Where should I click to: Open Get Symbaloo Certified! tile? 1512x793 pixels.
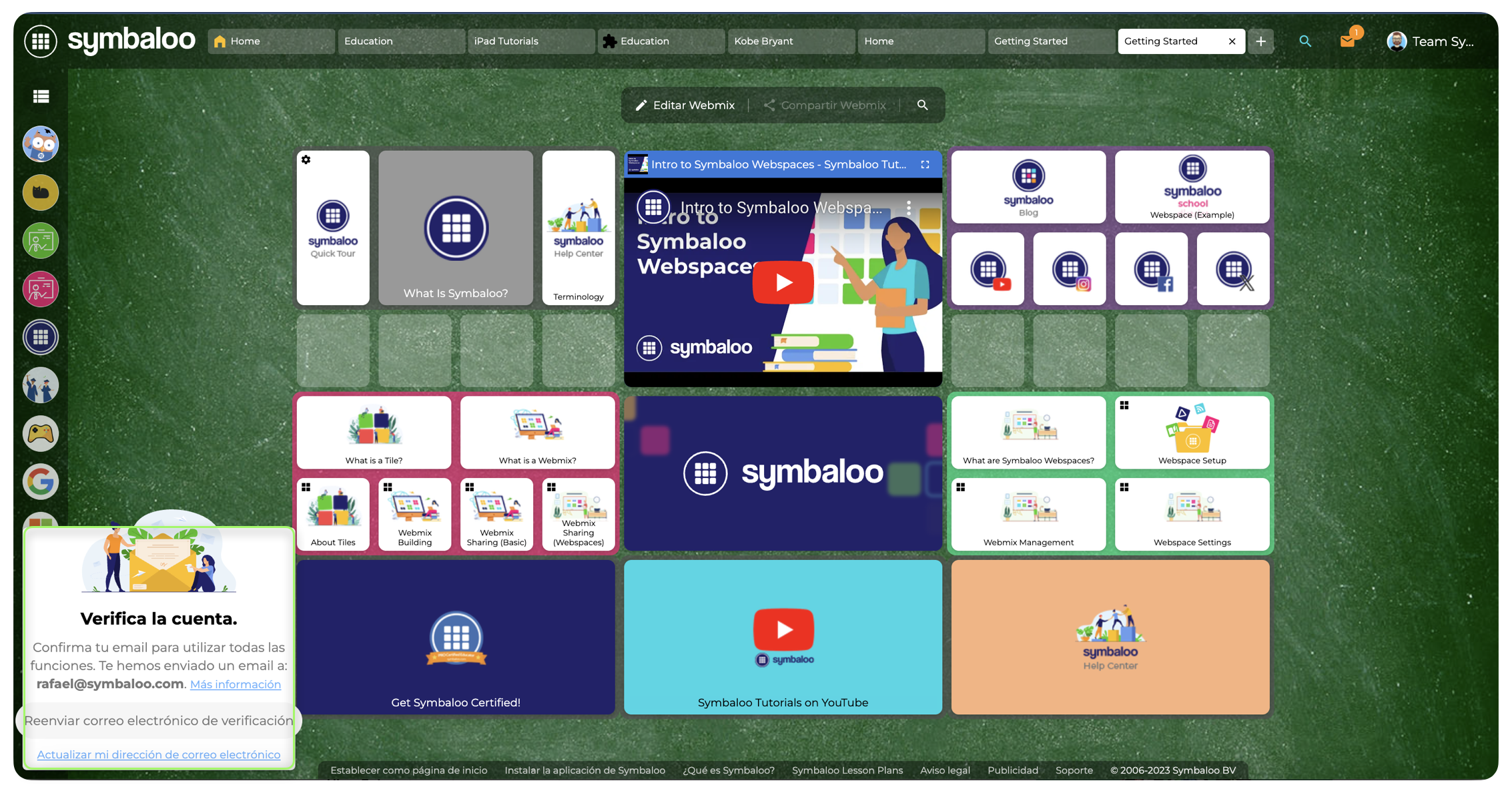pyautogui.click(x=456, y=637)
